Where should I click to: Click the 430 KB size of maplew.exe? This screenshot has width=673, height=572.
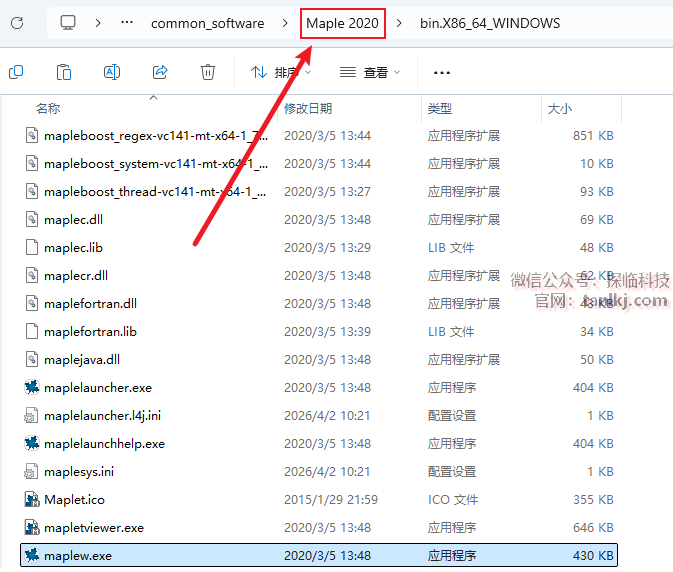(593, 556)
